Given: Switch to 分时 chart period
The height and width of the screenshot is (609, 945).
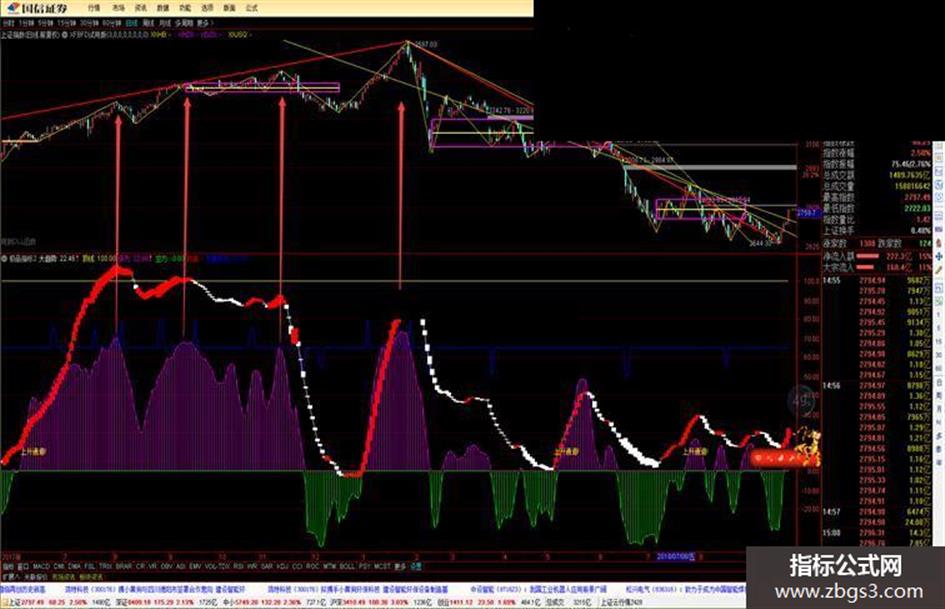Looking at the screenshot, I should click(x=8, y=23).
